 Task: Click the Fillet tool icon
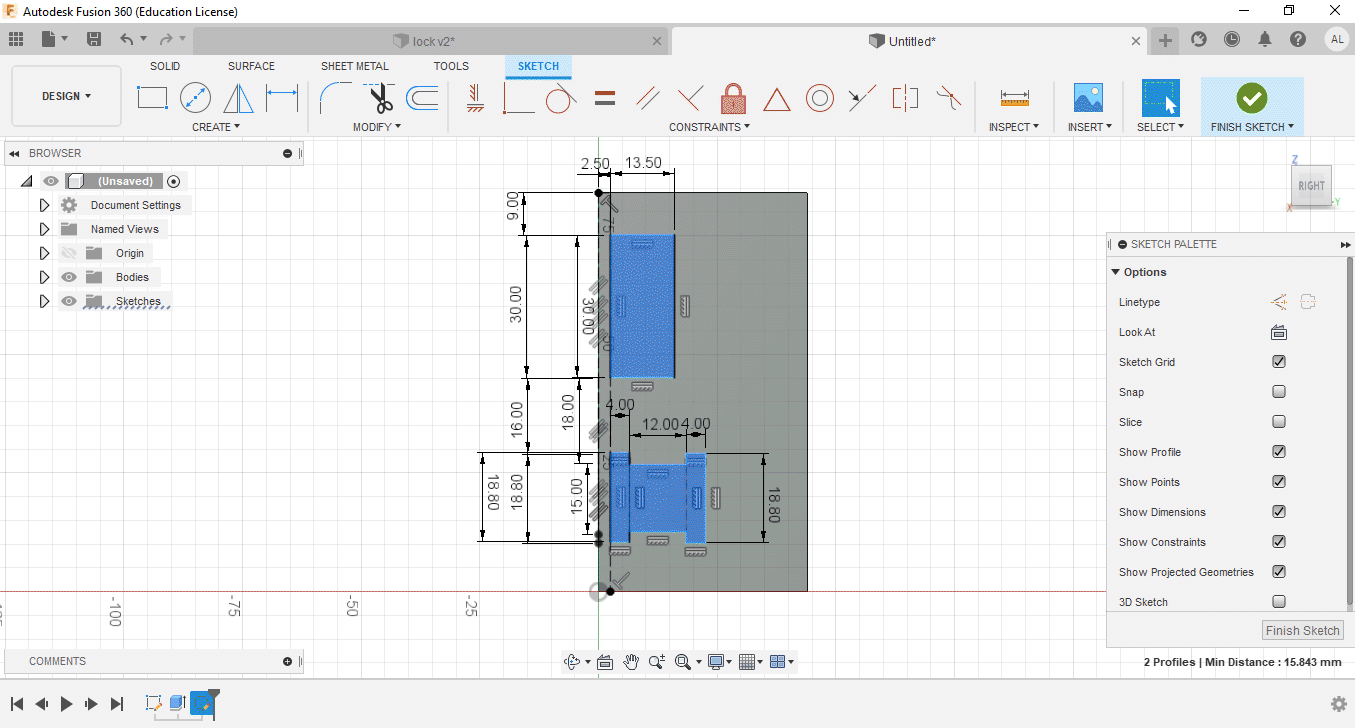tap(334, 98)
